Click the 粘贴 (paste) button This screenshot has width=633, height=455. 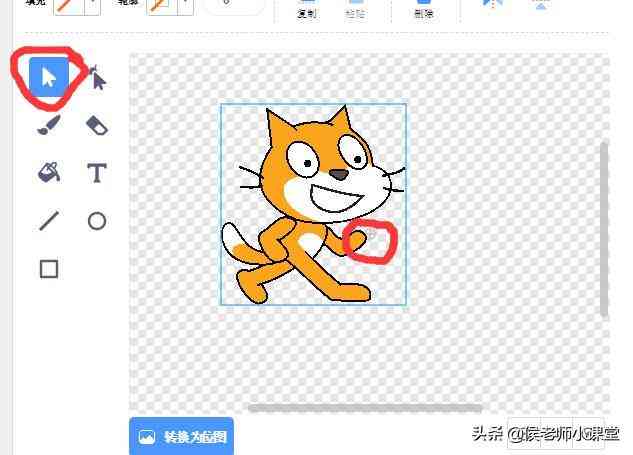[x=355, y=9]
